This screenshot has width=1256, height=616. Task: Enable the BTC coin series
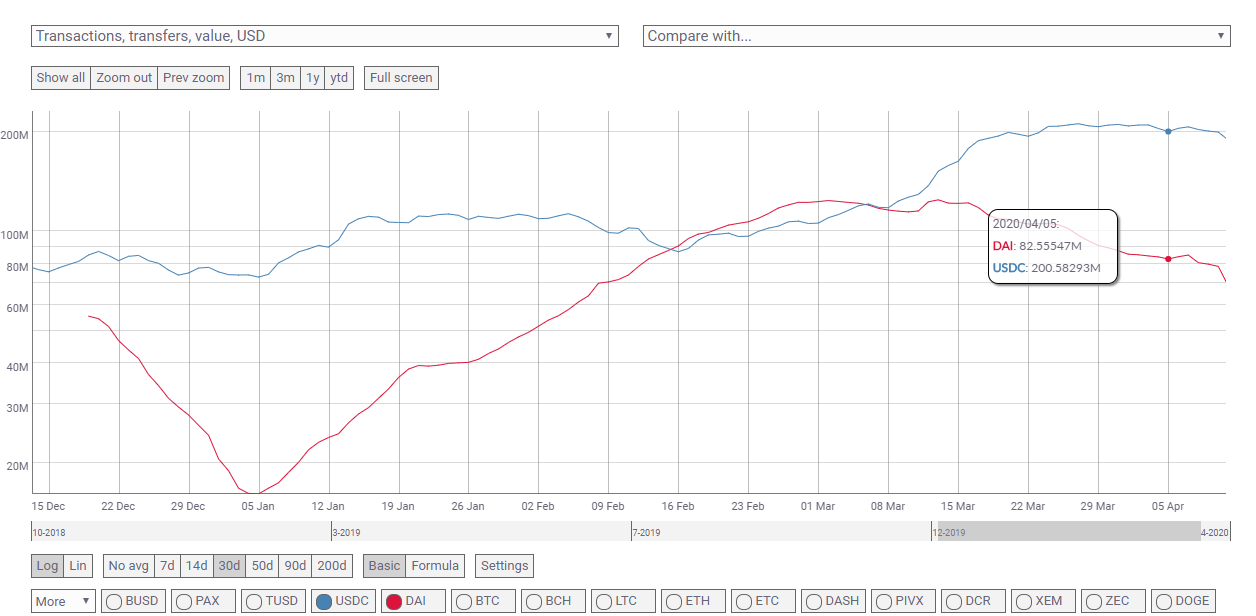[x=486, y=601]
